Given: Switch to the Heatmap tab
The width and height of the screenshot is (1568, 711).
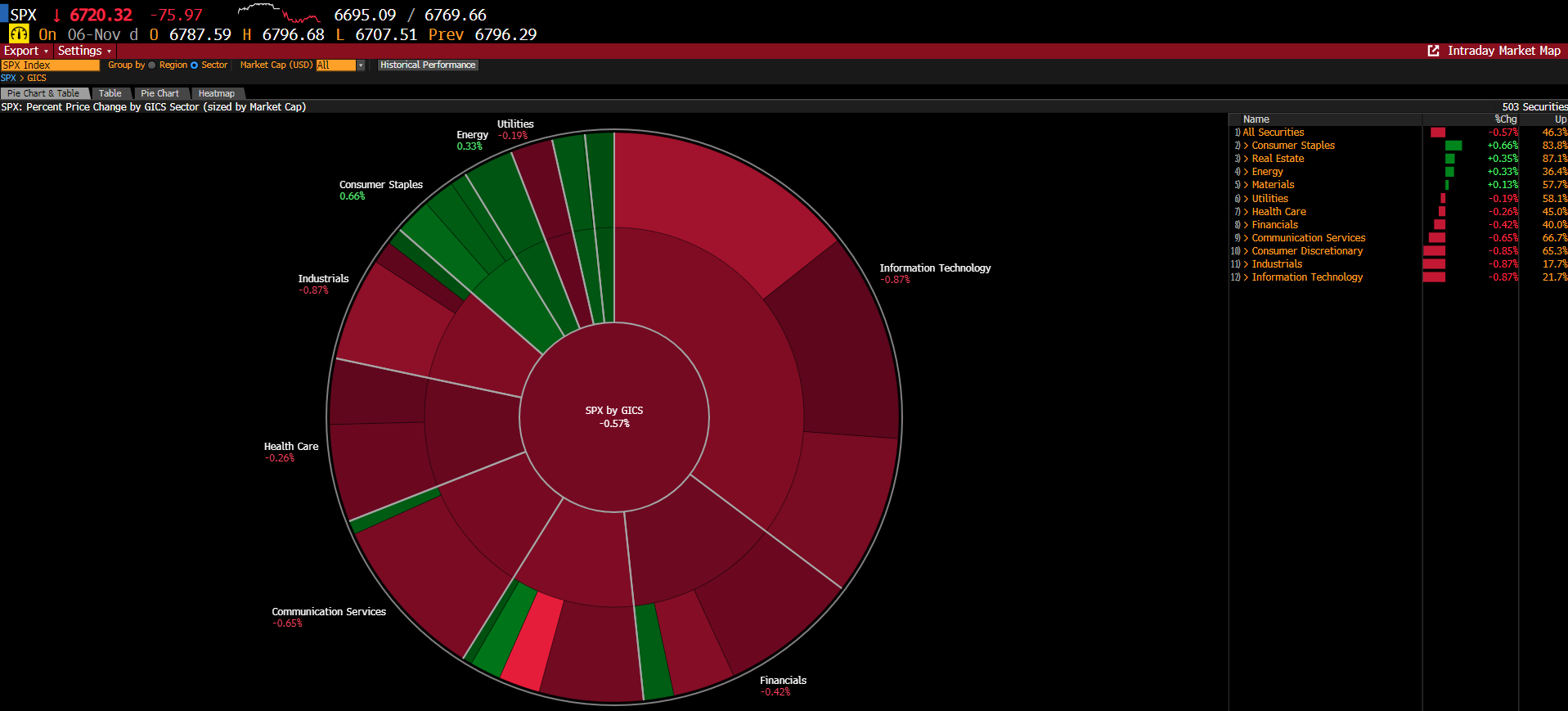Looking at the screenshot, I should 217,93.
